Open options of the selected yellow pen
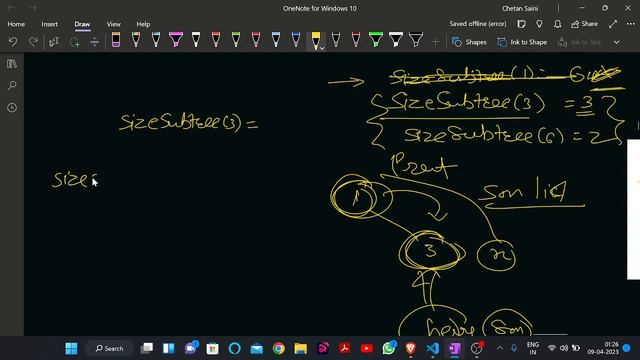Image resolution: width=640 pixels, height=360 pixels. (322, 49)
